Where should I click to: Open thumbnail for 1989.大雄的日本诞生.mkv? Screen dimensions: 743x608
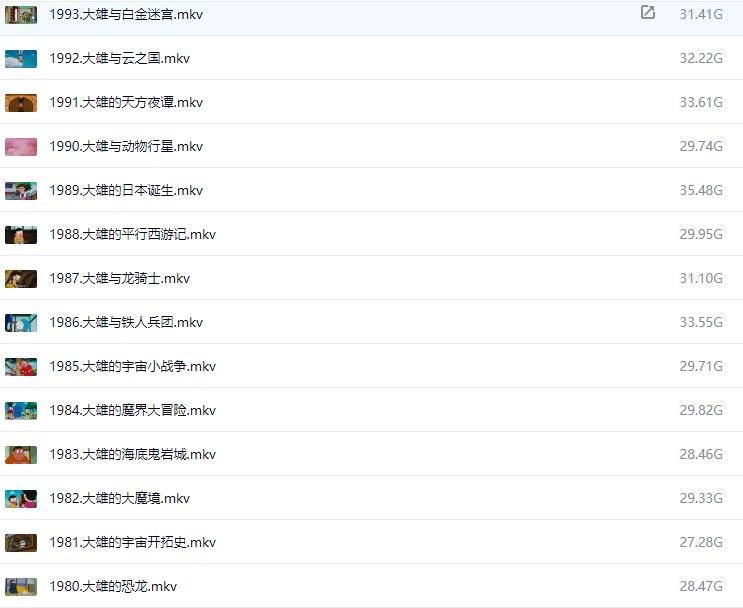[x=21, y=191]
